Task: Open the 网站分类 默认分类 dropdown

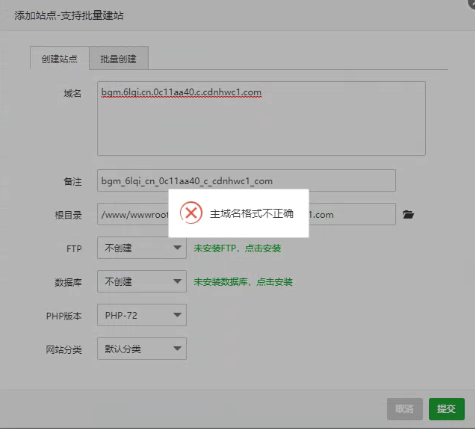Action: click(142, 349)
